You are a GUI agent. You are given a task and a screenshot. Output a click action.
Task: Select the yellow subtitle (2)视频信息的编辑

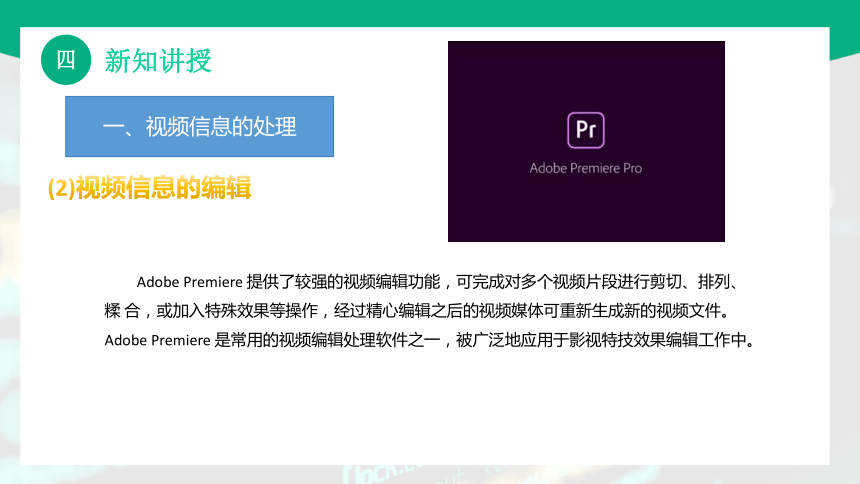(x=149, y=188)
